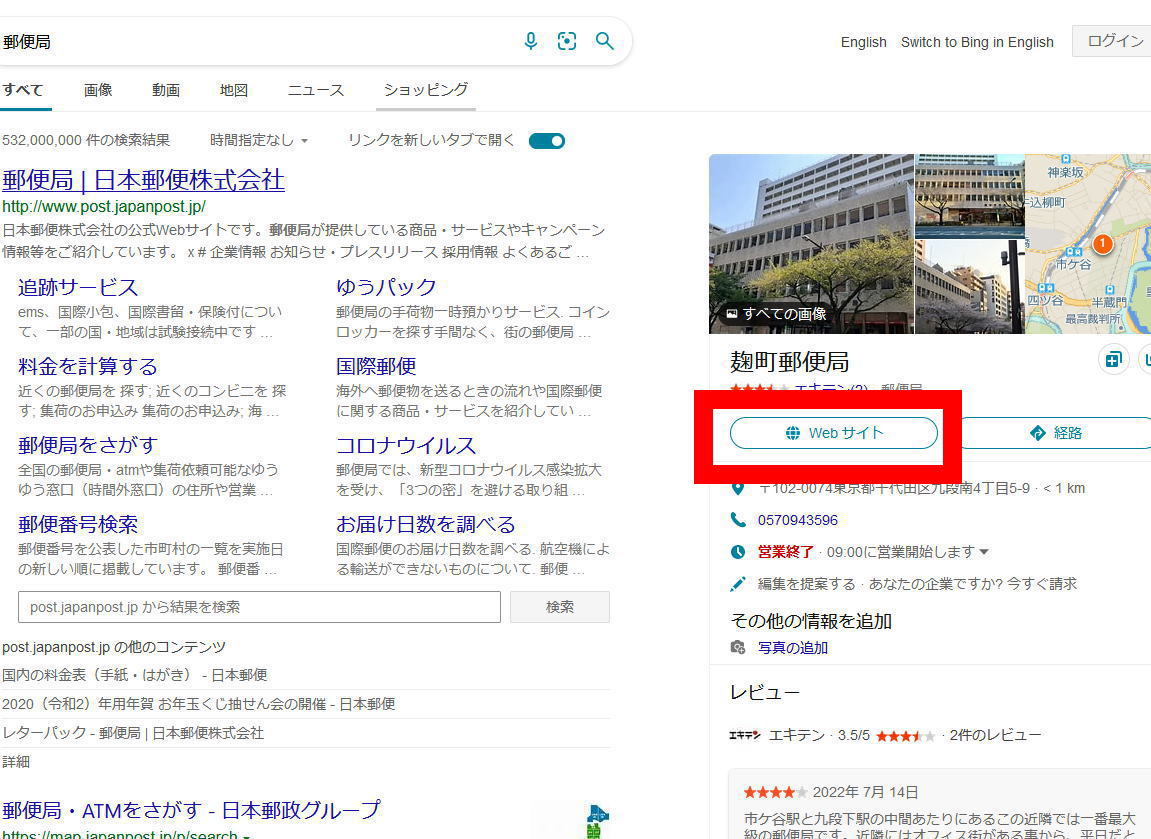
Task: Click the English language link
Action: coord(863,43)
